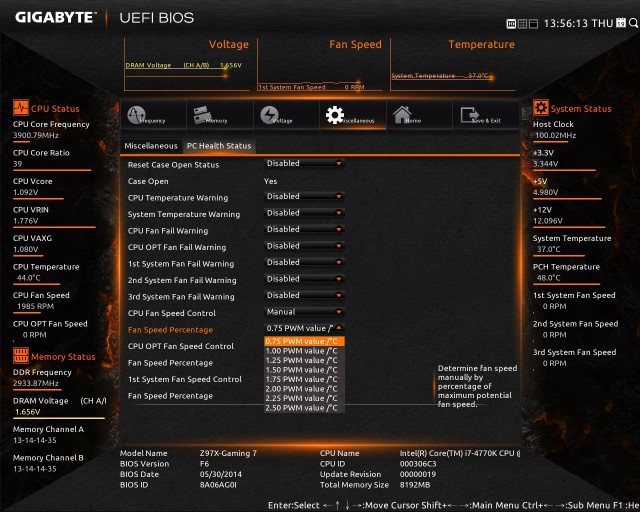This screenshot has width=640, height=512.
Task: Click the GIGABYTE logo
Action: coord(55,17)
